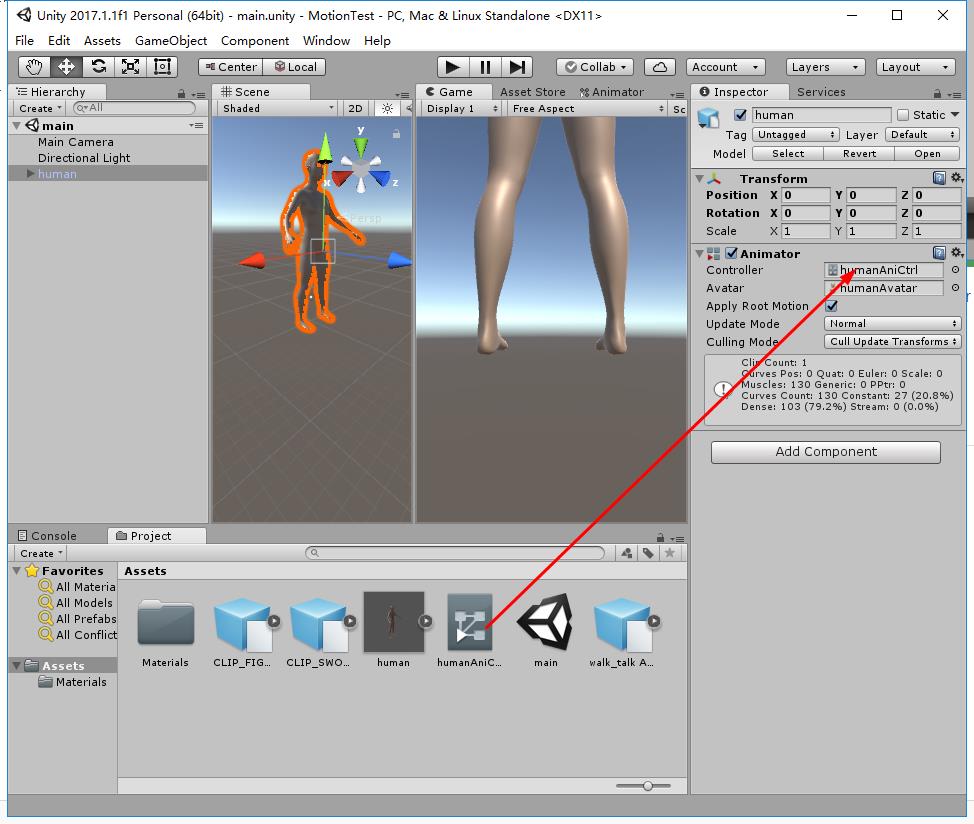
Task: Select Main Camera in Hierarchy
Action: (x=76, y=142)
